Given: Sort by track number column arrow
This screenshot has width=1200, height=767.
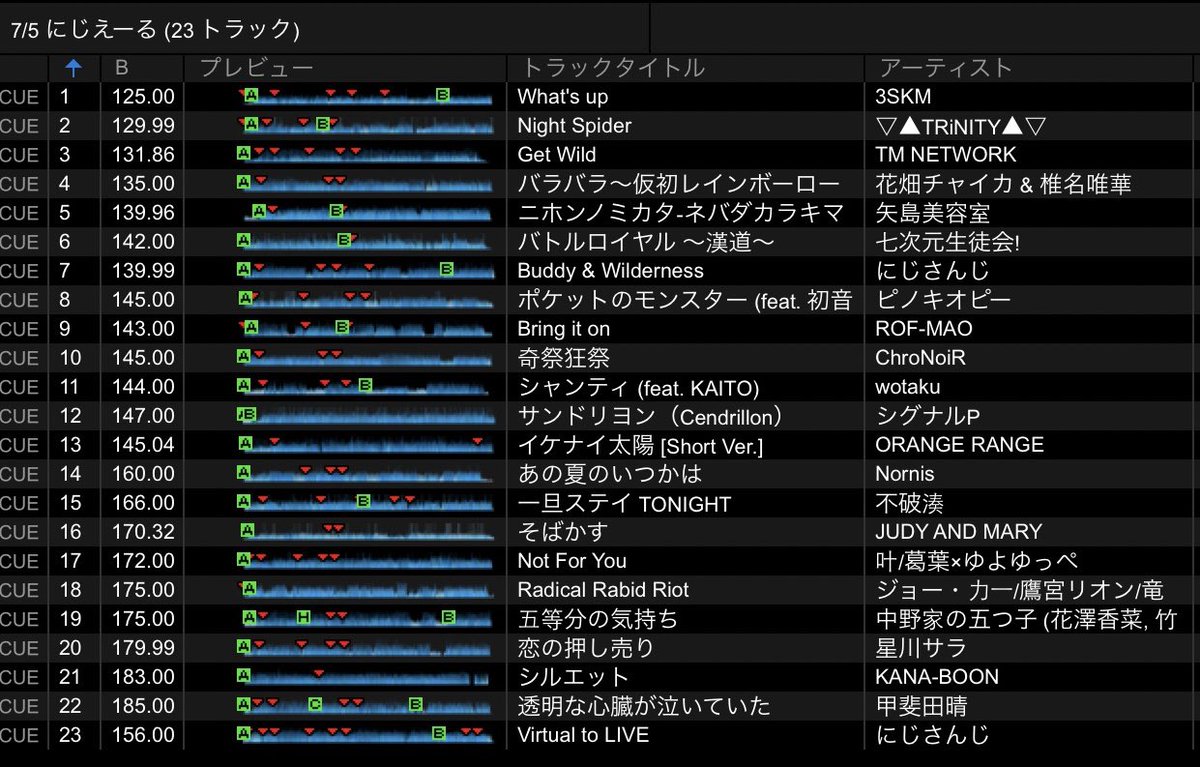Looking at the screenshot, I should pos(75,68).
